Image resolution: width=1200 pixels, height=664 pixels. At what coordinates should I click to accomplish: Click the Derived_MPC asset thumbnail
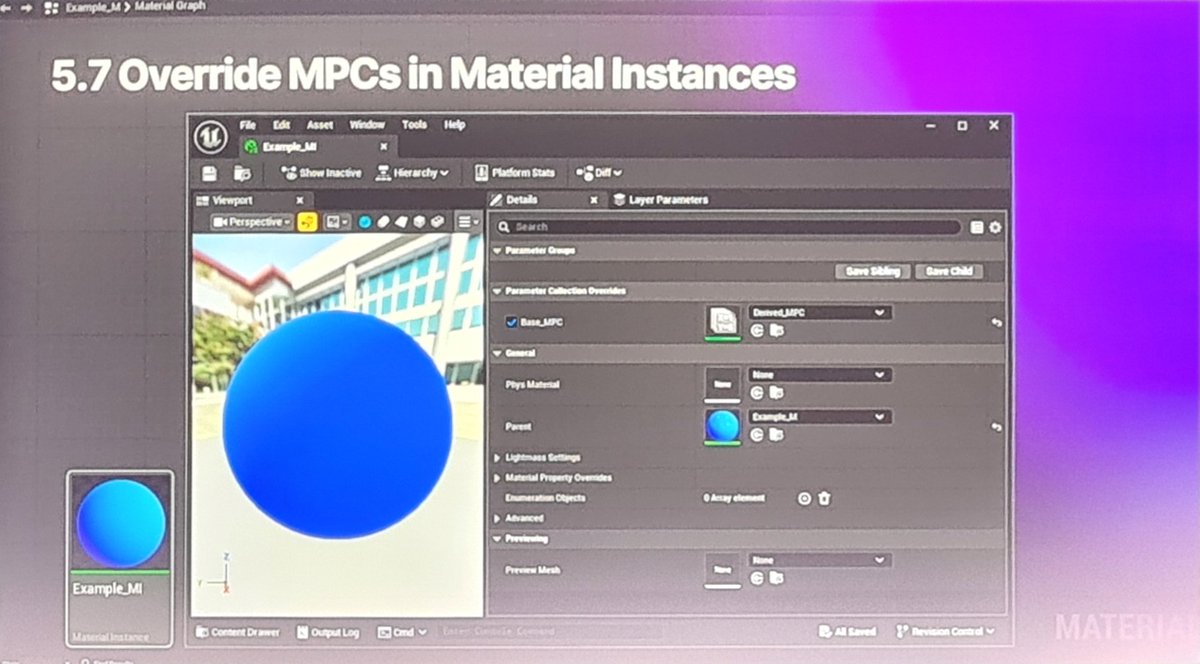(x=723, y=321)
